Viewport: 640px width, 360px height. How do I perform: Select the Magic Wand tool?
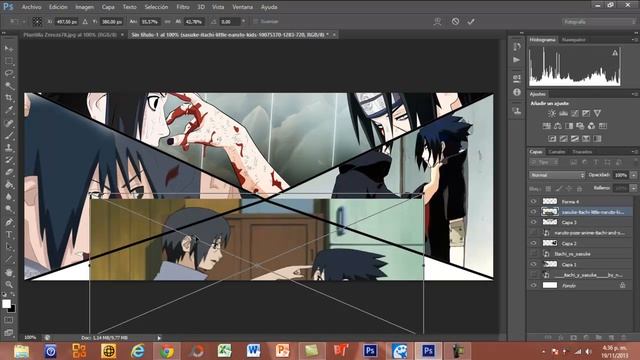(9, 86)
